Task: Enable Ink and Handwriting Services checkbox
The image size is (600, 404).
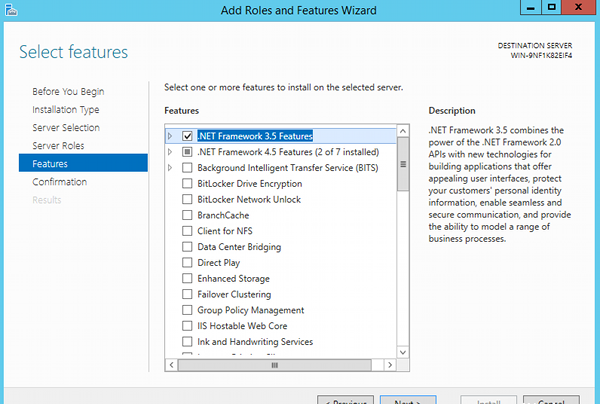Action: pyautogui.click(x=187, y=341)
